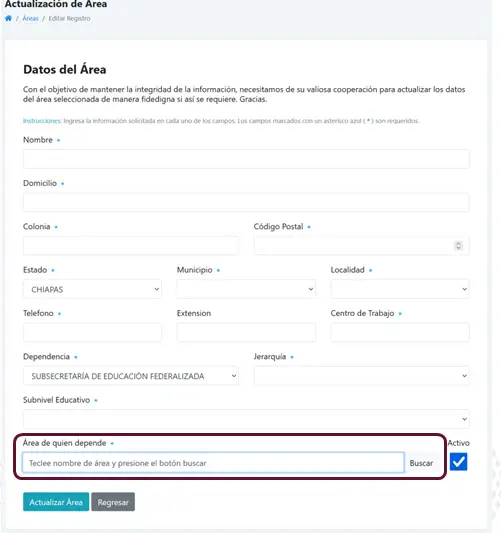Focus the Domicilio input field
The image size is (501, 533).
click(x=246, y=202)
